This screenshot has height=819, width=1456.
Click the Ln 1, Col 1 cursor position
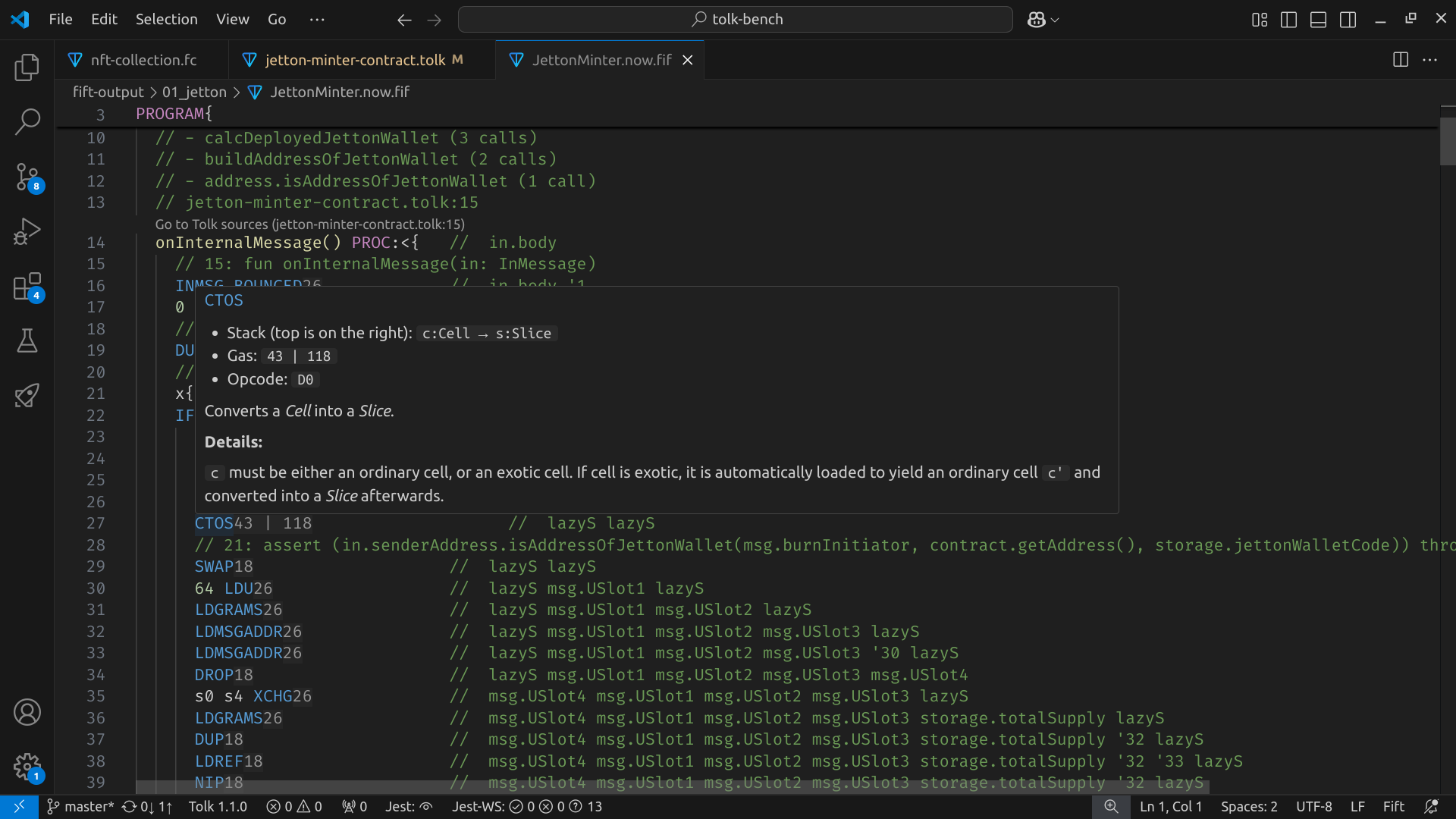(x=1171, y=807)
